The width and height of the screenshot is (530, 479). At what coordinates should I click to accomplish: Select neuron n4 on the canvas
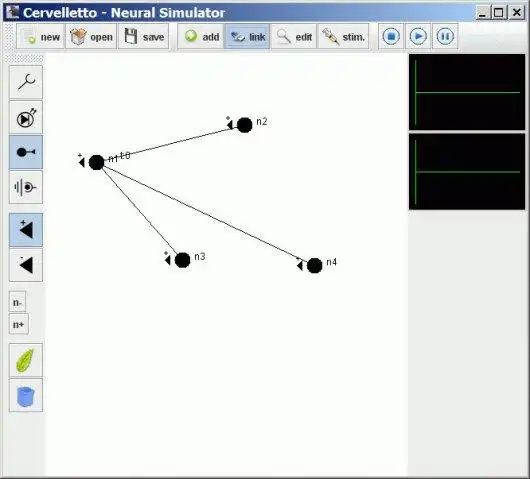point(315,265)
